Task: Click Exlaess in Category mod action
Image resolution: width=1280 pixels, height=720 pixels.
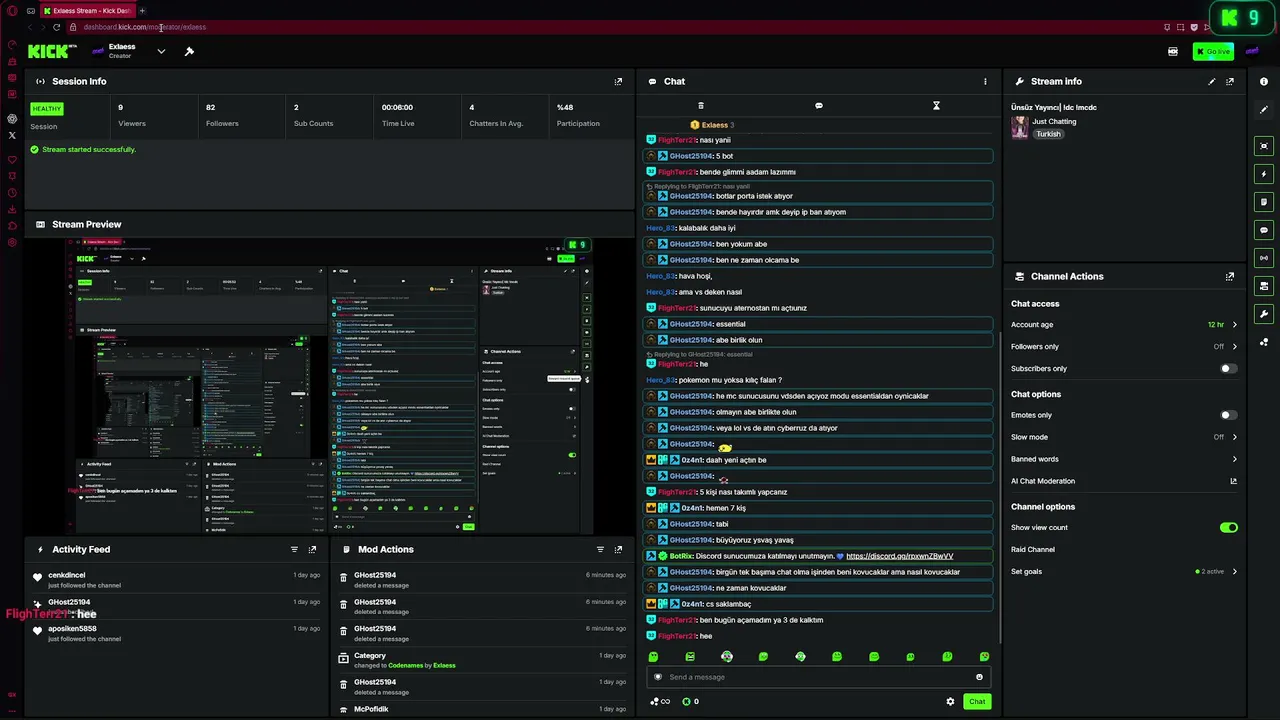Action: point(444,665)
